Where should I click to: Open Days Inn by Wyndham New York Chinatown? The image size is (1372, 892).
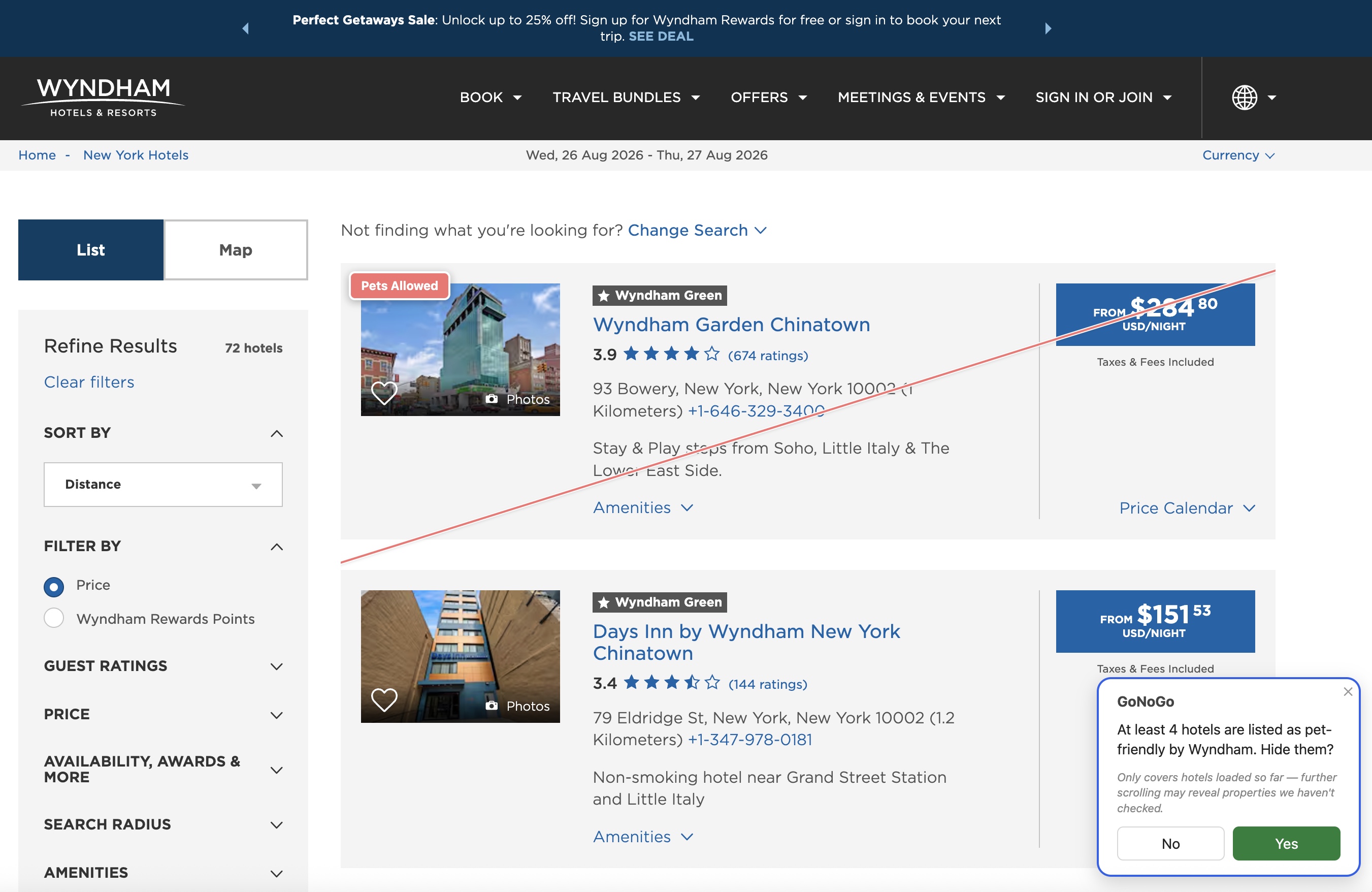746,642
